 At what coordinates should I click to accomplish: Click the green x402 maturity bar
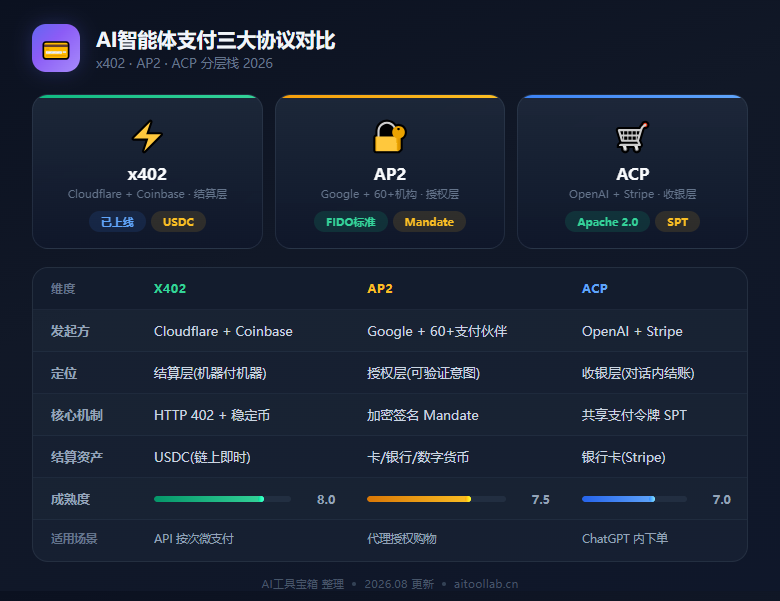tap(222, 499)
